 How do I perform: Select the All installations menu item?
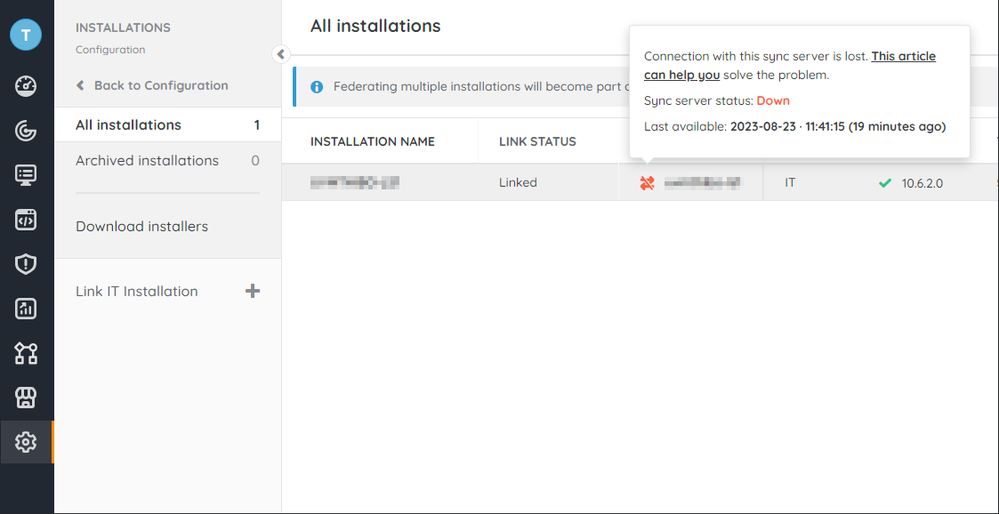pyautogui.click(x=128, y=125)
